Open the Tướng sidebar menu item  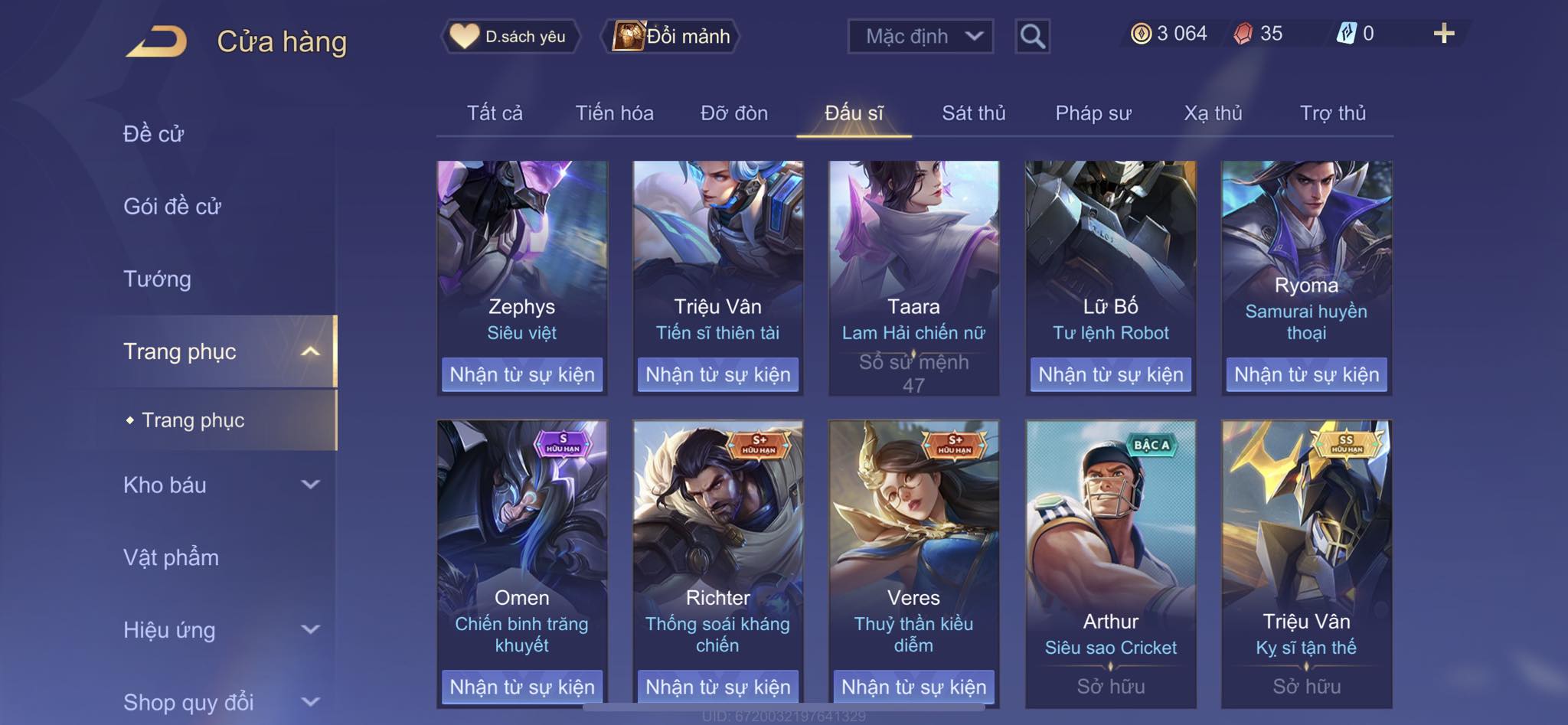pyautogui.click(x=157, y=279)
